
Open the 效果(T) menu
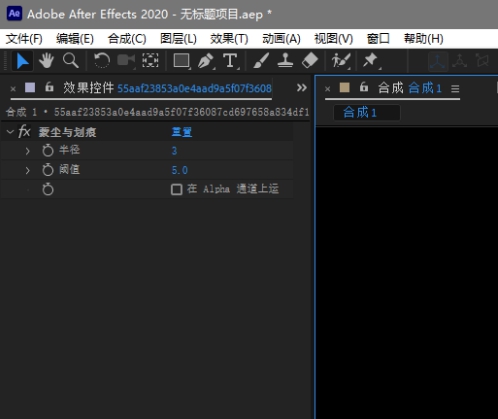(229, 39)
